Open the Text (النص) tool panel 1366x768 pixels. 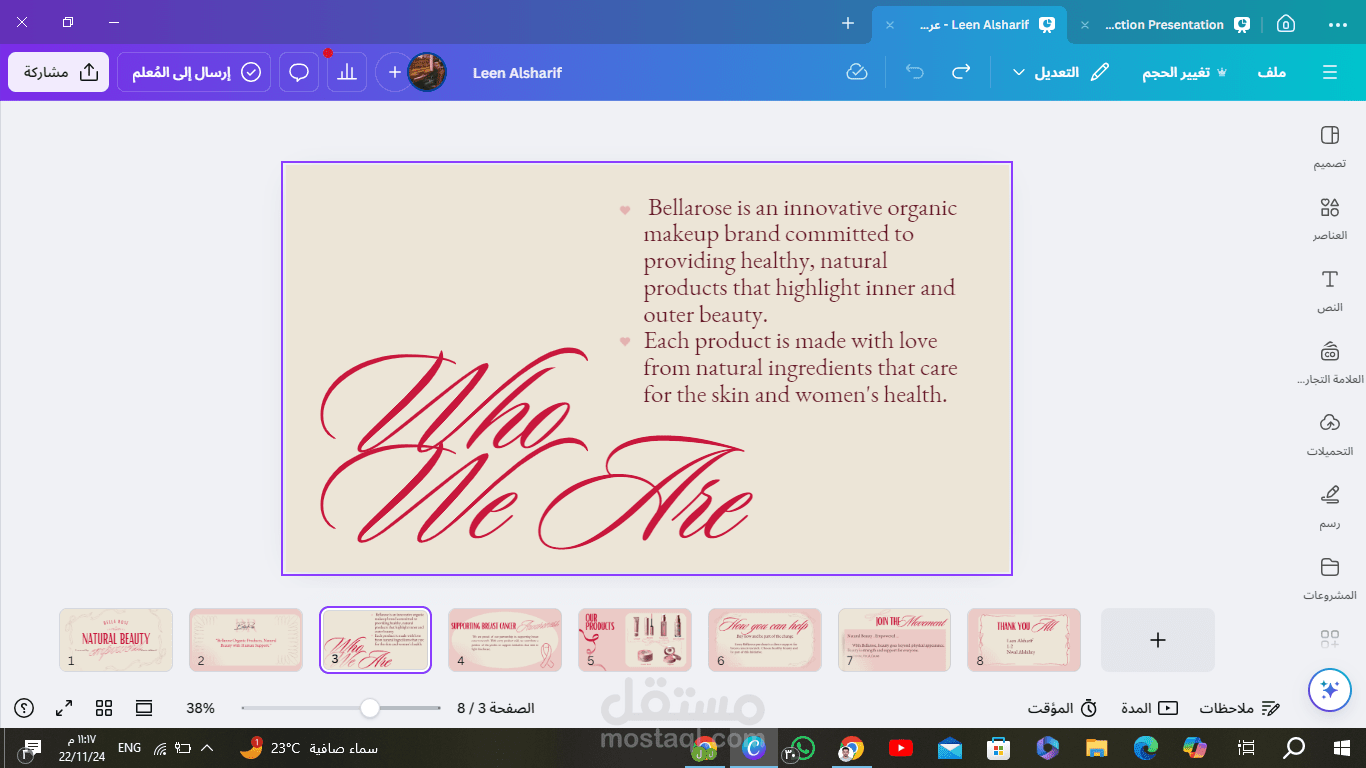click(x=1329, y=291)
